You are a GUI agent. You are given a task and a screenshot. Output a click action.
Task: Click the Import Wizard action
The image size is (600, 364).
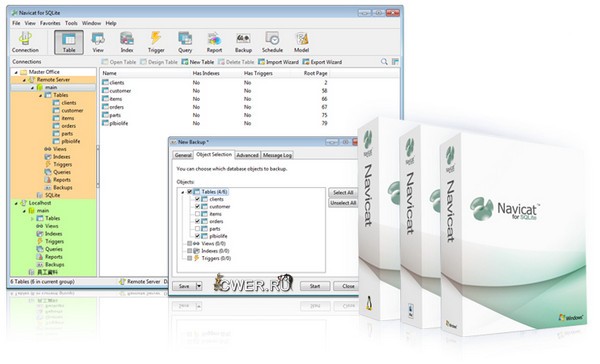tap(278, 62)
